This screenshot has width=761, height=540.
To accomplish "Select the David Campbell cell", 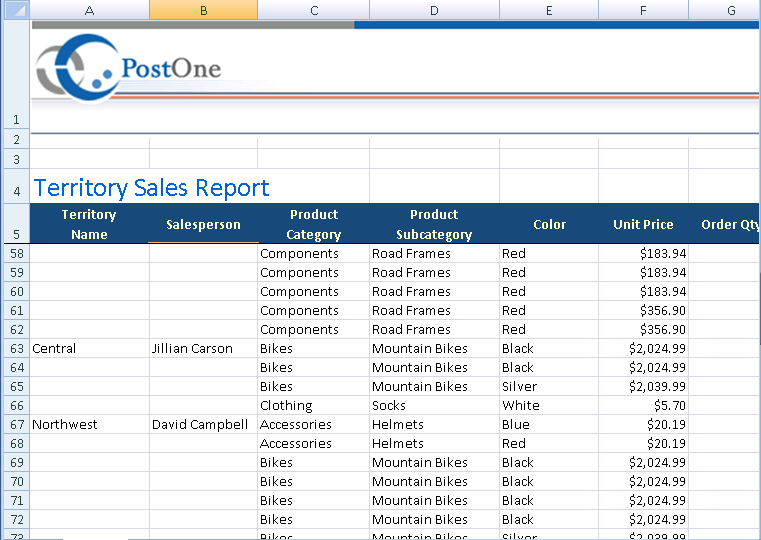I will pyautogui.click(x=203, y=425).
